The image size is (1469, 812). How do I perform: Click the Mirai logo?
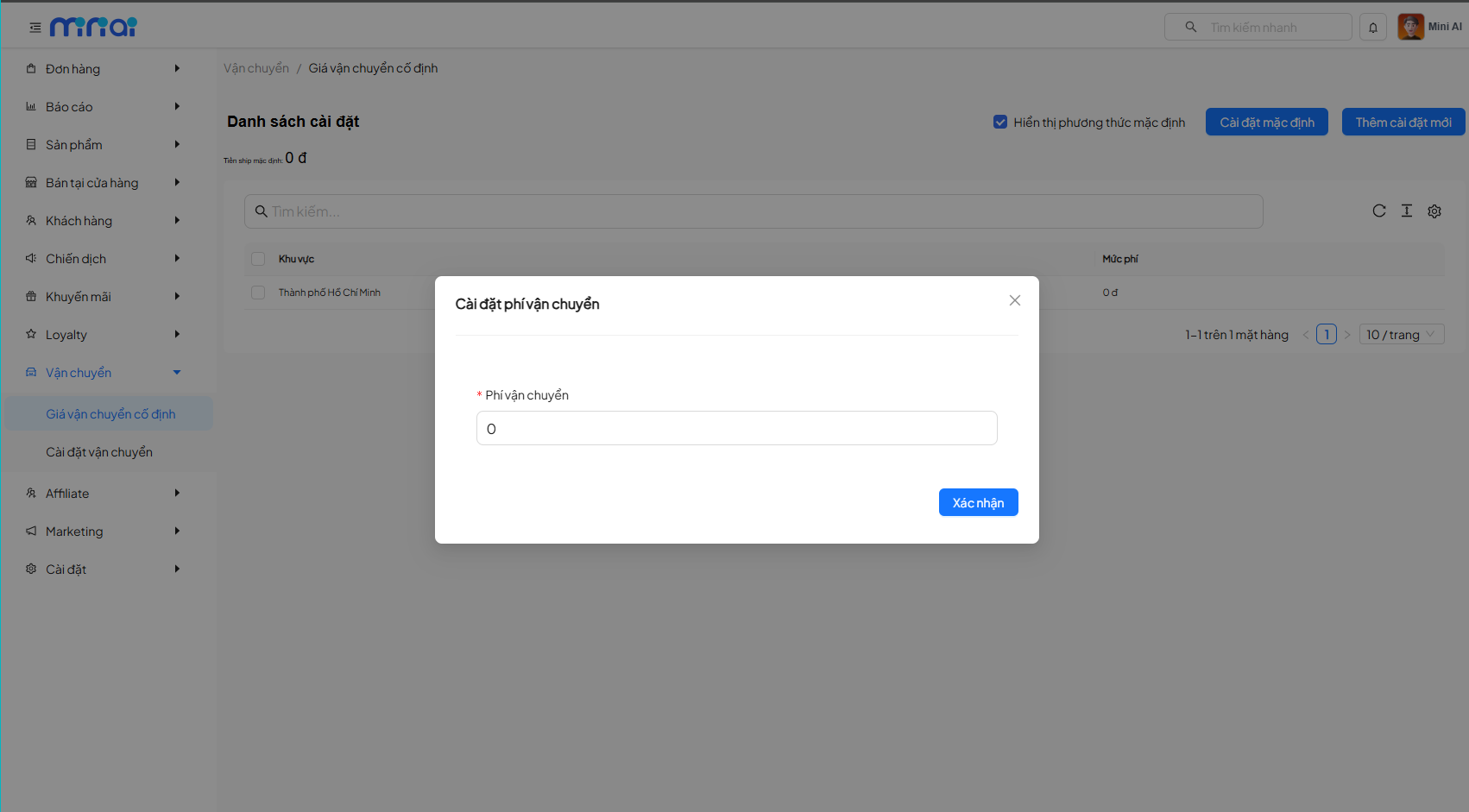point(93,28)
